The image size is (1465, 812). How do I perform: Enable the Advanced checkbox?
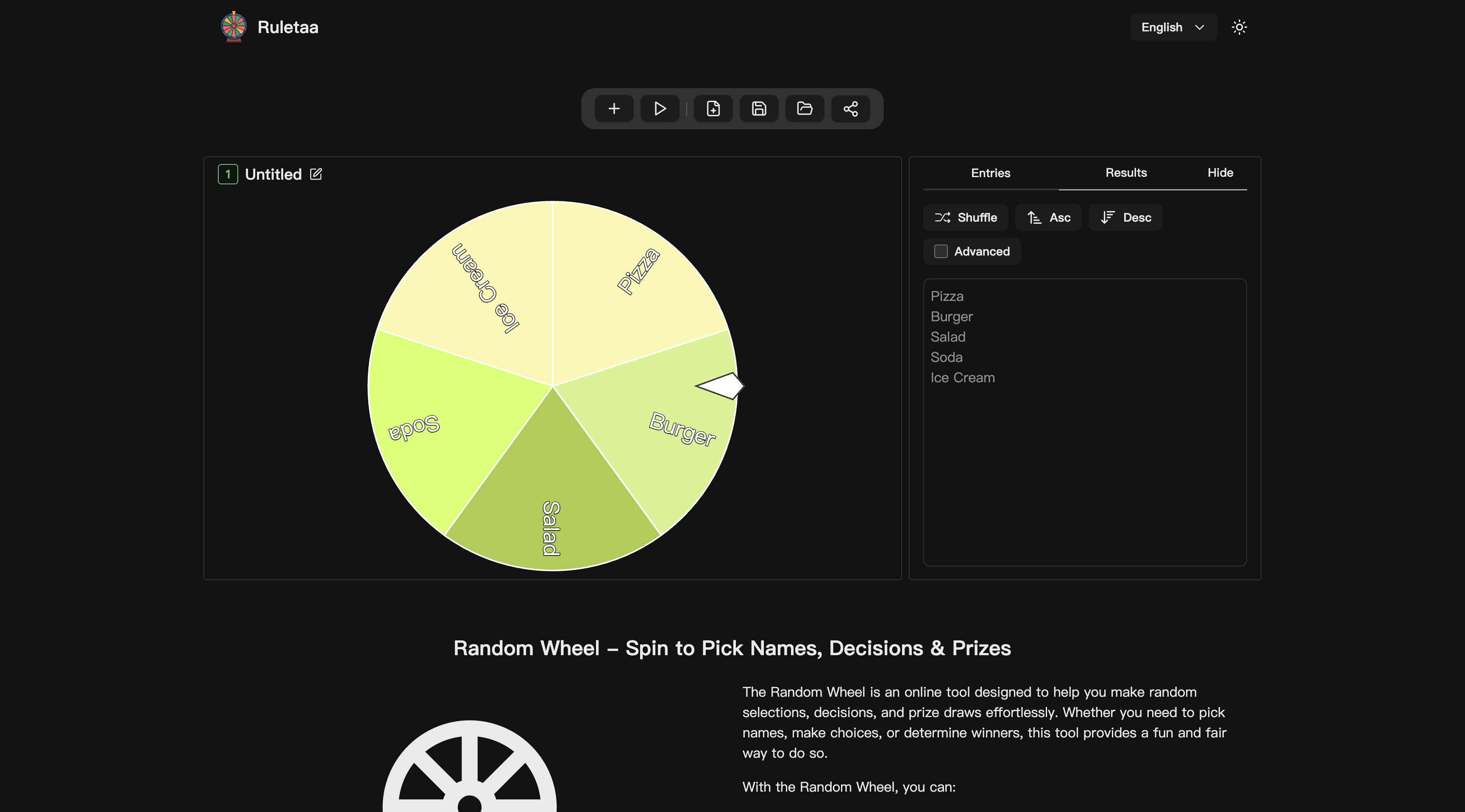pyautogui.click(x=941, y=251)
